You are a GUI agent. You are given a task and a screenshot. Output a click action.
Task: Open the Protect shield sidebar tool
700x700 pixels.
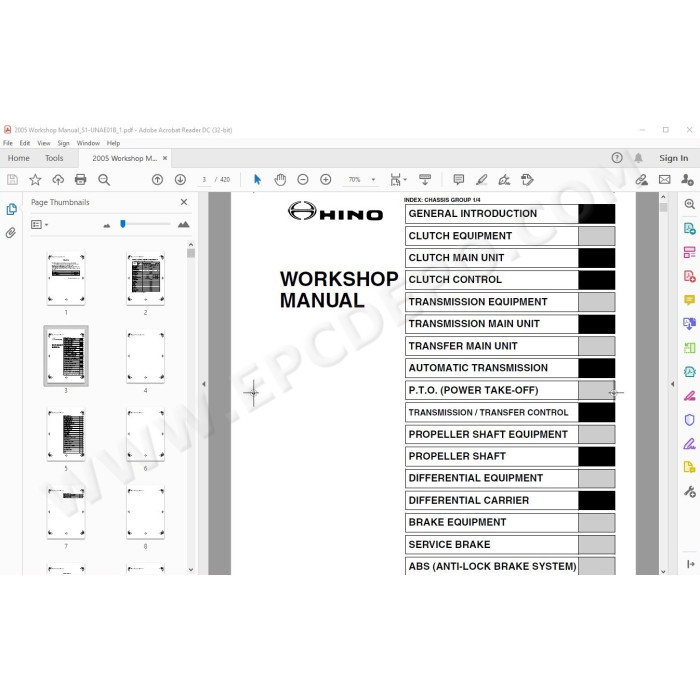point(690,420)
